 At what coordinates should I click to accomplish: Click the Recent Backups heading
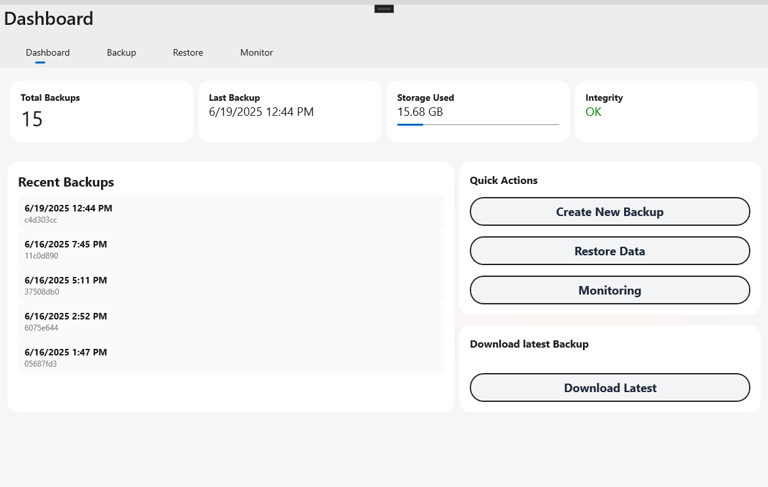click(66, 182)
